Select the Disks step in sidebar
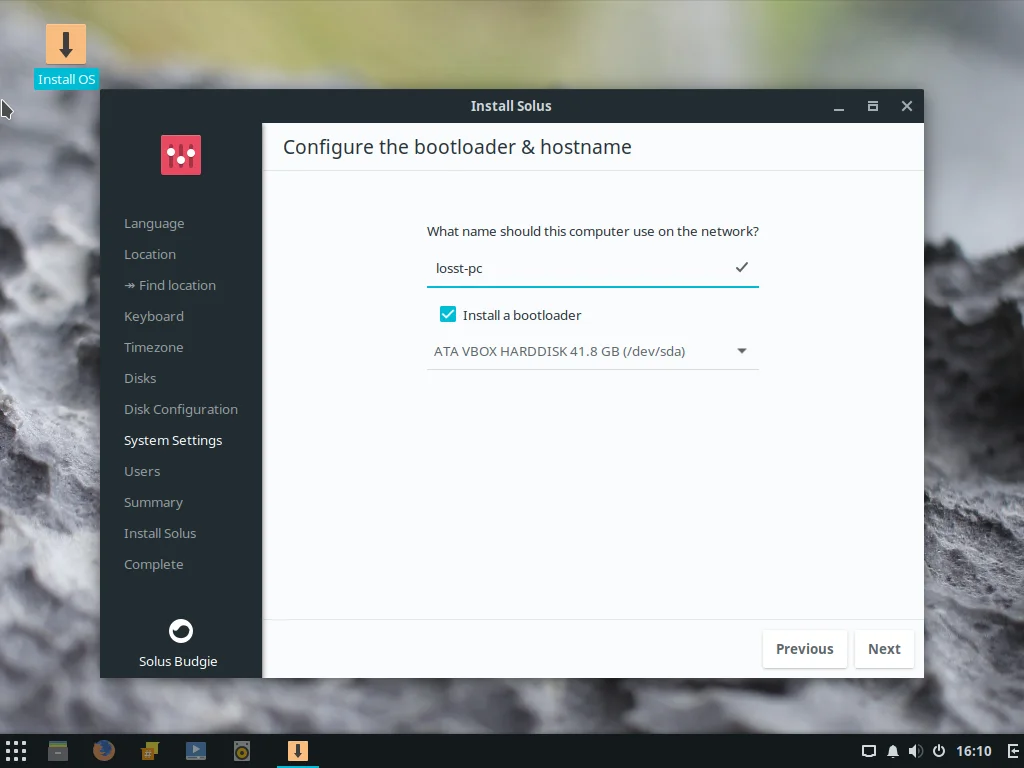Viewport: 1024px width, 768px height. (140, 378)
